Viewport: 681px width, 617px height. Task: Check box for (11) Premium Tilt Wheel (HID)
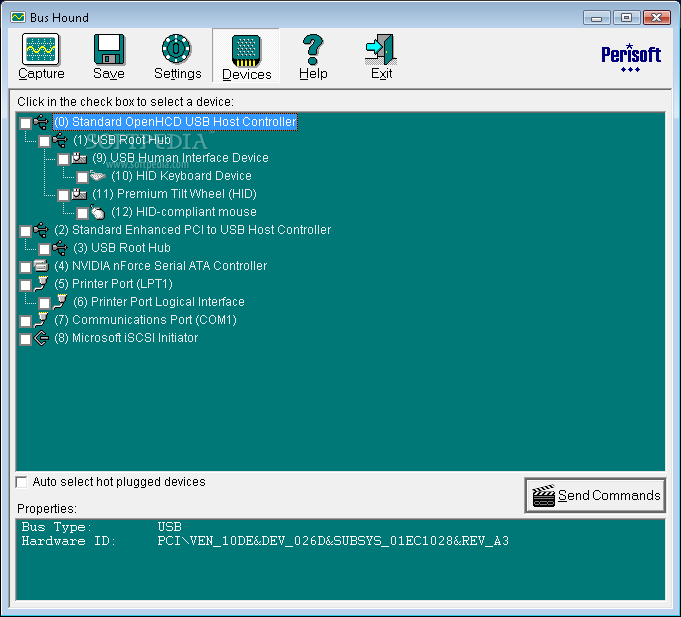point(63,195)
